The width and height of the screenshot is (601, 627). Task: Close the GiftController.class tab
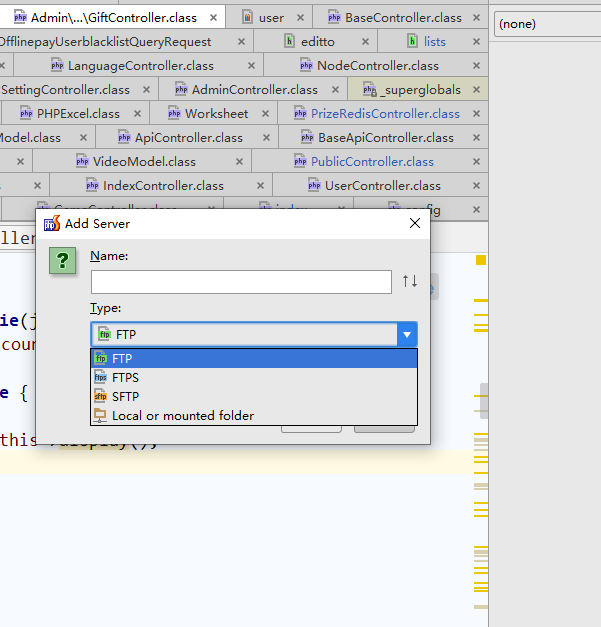pos(214,18)
